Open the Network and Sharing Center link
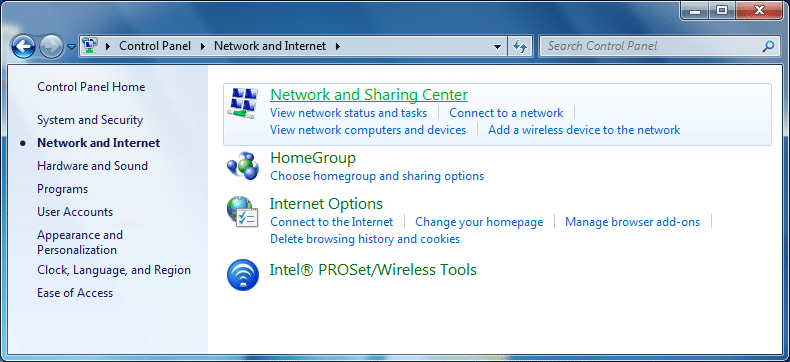Image resolution: width=790 pixels, height=362 pixels. (x=369, y=95)
